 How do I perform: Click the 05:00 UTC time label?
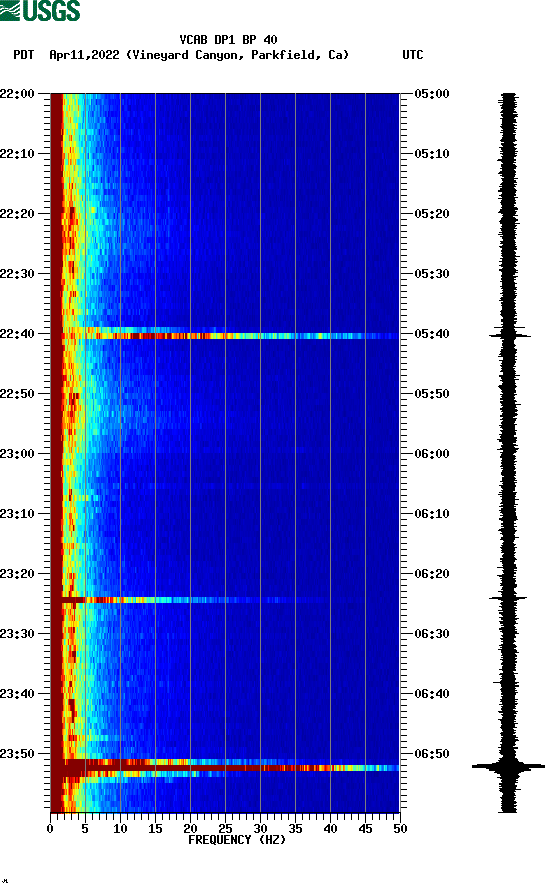coord(432,94)
